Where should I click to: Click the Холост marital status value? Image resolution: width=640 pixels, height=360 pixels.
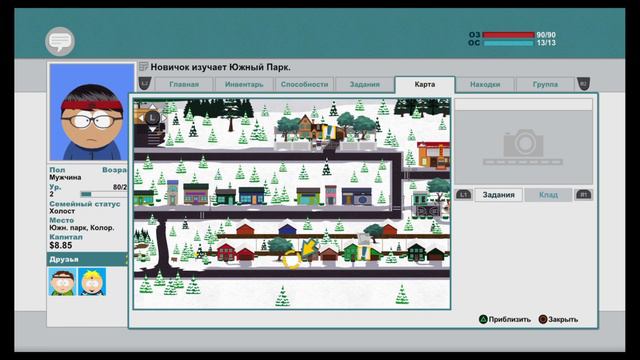click(x=62, y=211)
